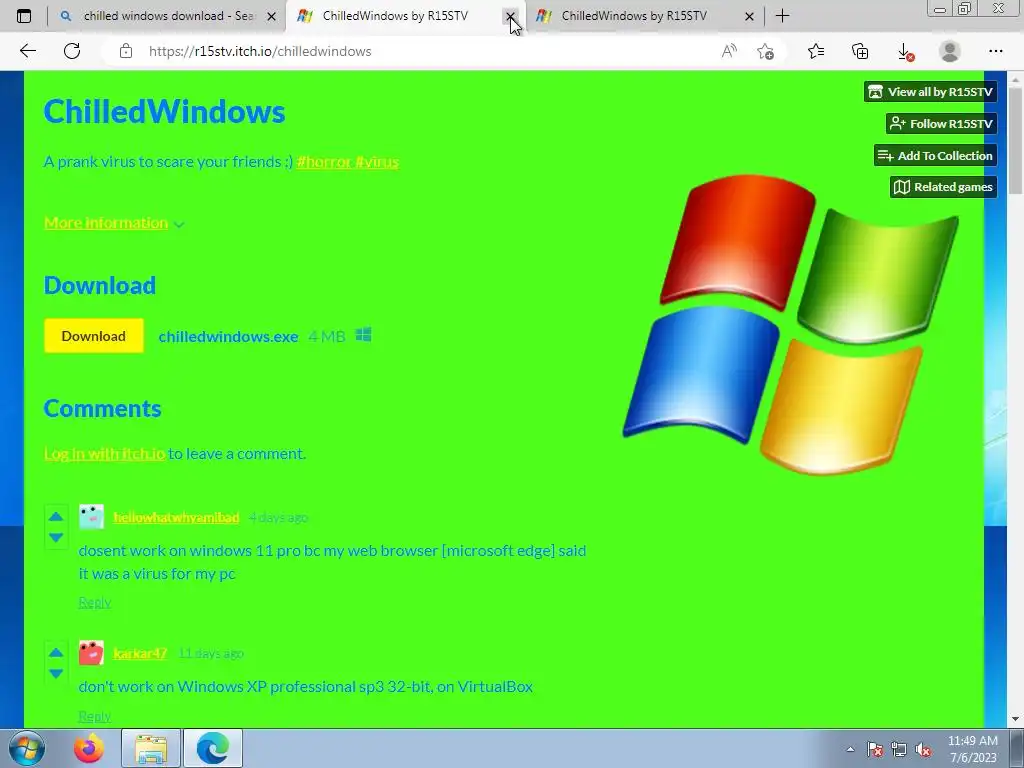The image size is (1024, 768).
Task: Click the '4 days ago' comment timestamp
Action: 278,517
